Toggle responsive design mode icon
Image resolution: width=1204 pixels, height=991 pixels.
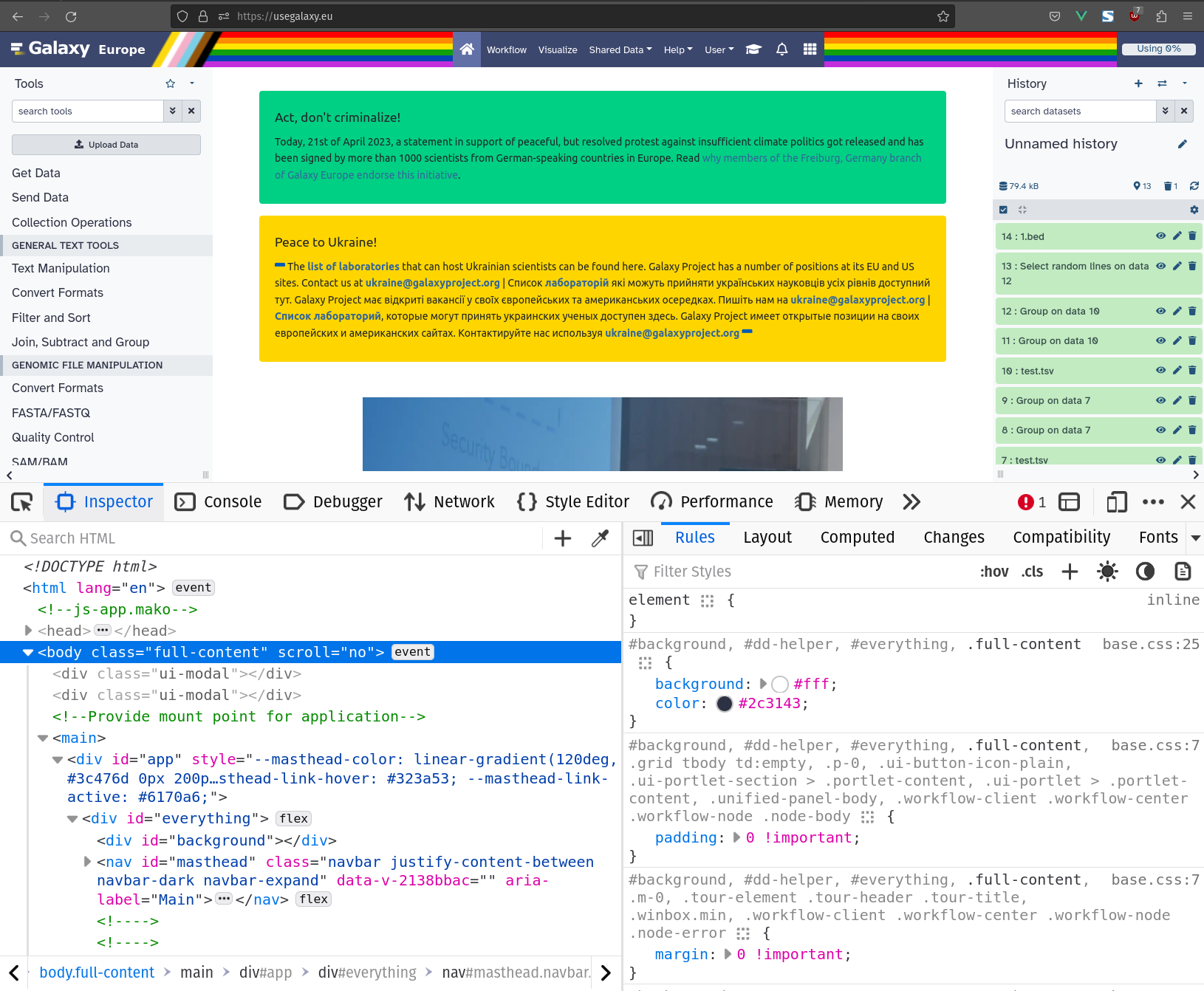pos(1117,502)
